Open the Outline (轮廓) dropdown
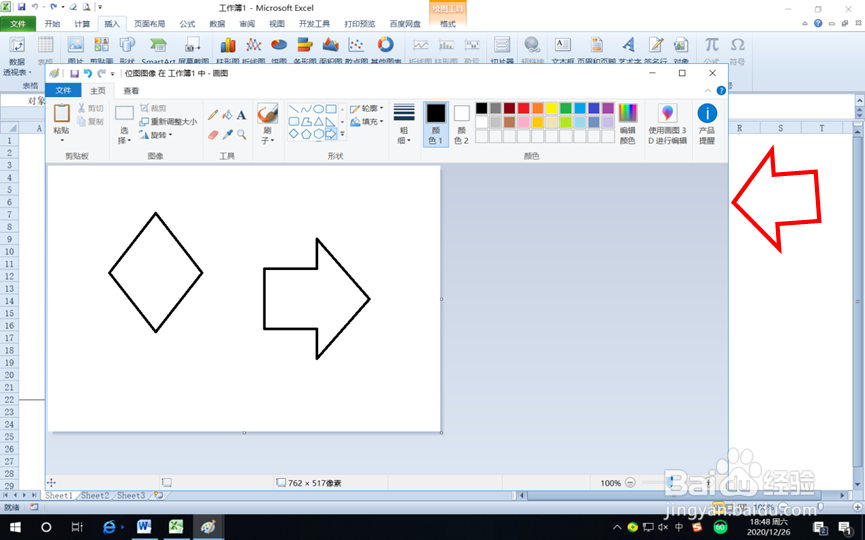 [367, 108]
